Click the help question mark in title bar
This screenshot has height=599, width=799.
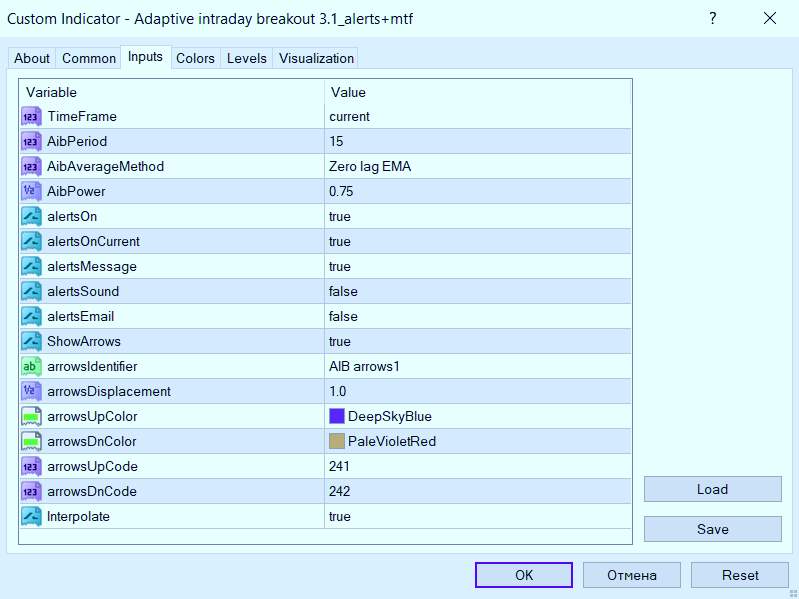713,19
